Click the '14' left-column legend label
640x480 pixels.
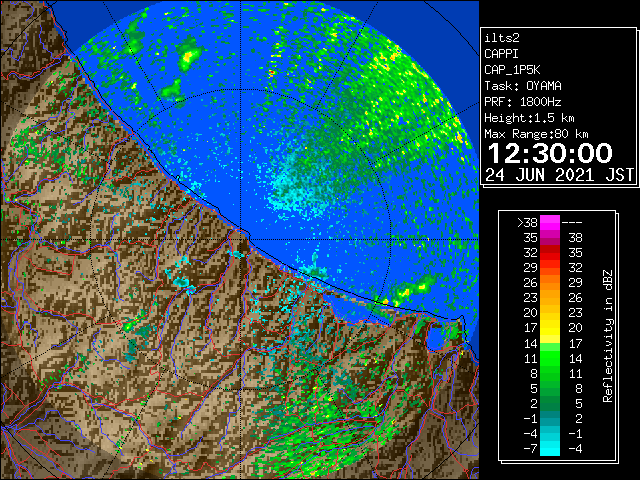pos(531,343)
